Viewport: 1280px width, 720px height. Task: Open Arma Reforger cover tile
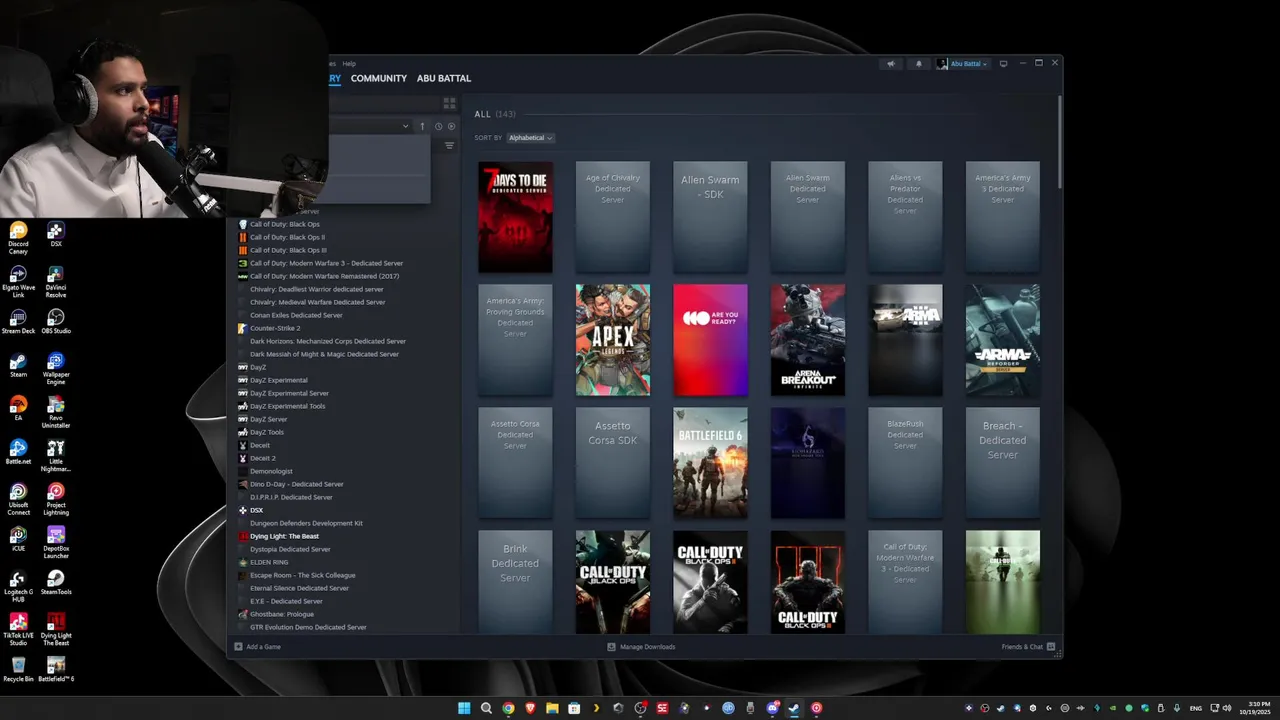pyautogui.click(x=1003, y=340)
